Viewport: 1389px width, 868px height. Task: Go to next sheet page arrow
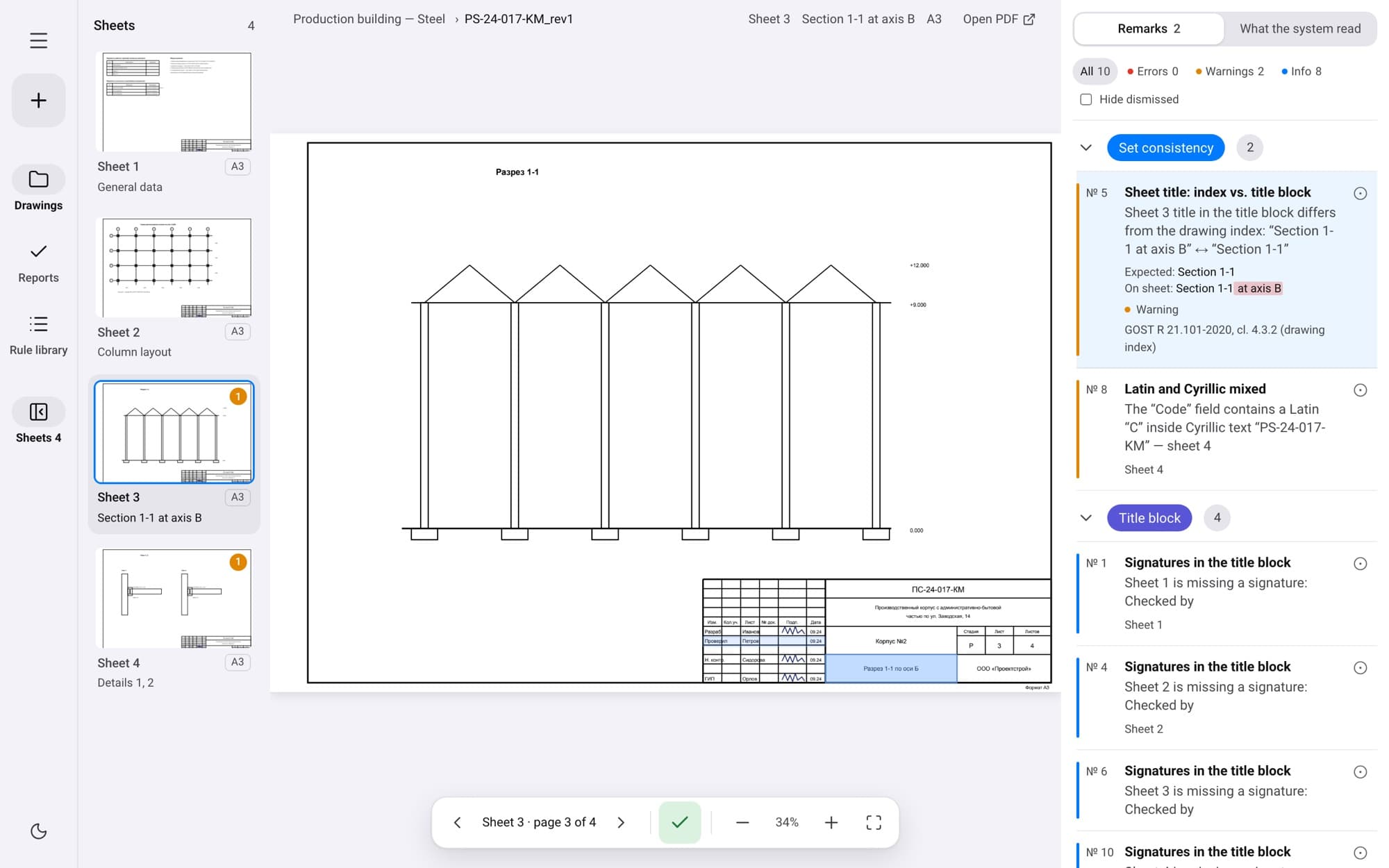pyautogui.click(x=621, y=822)
